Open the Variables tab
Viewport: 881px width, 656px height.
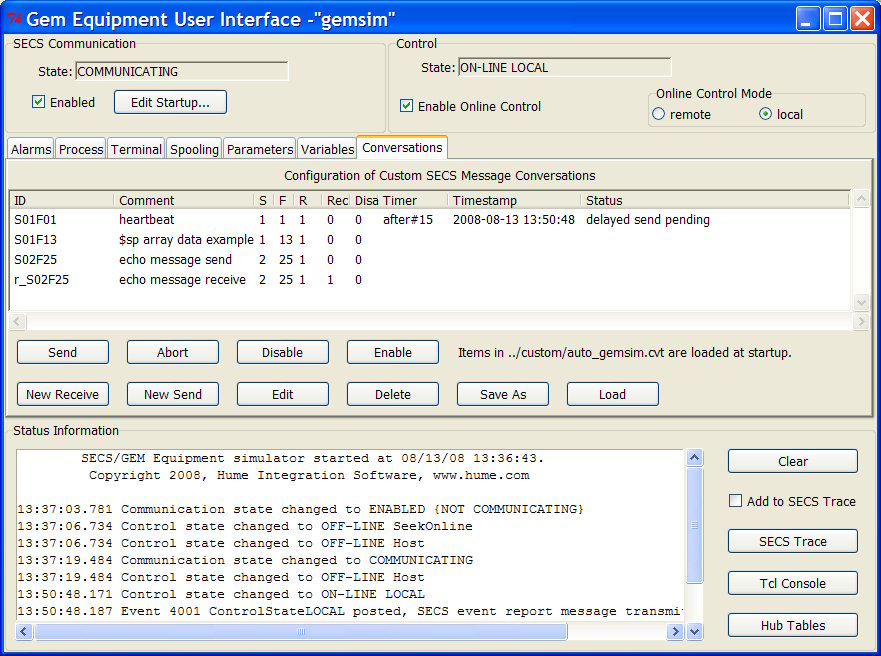[x=327, y=148]
